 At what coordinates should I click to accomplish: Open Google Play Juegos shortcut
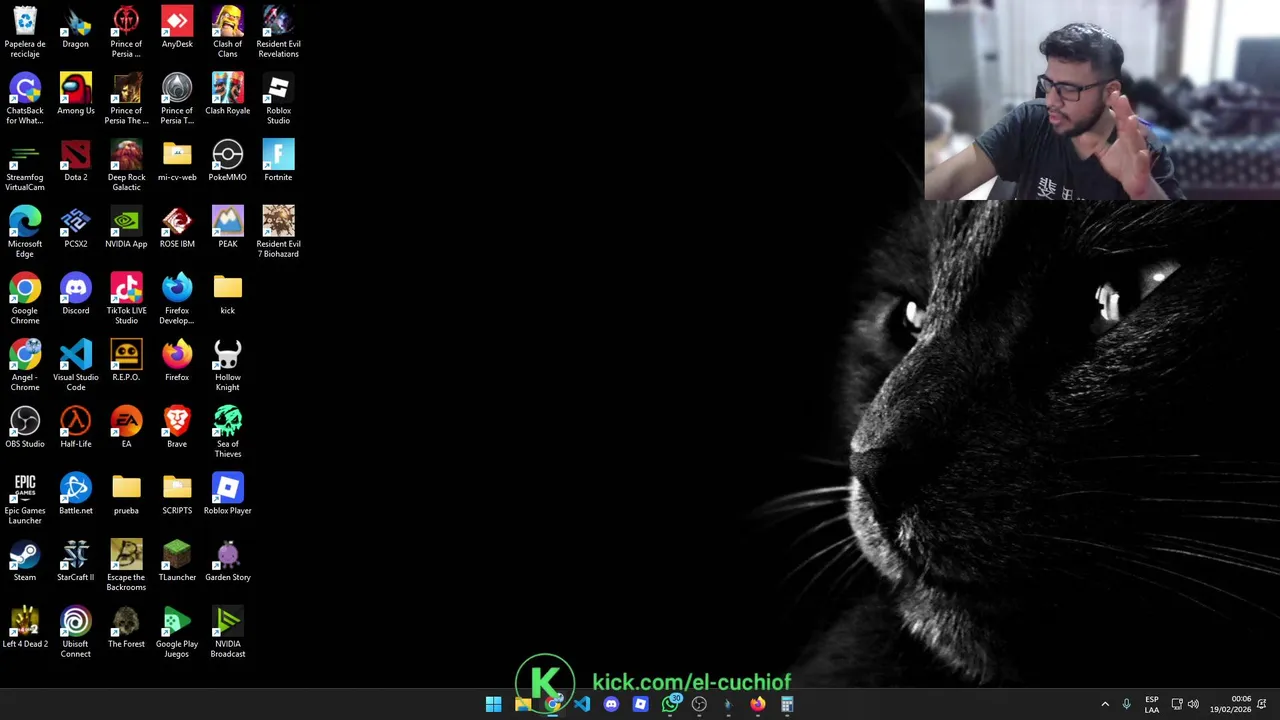[177, 632]
